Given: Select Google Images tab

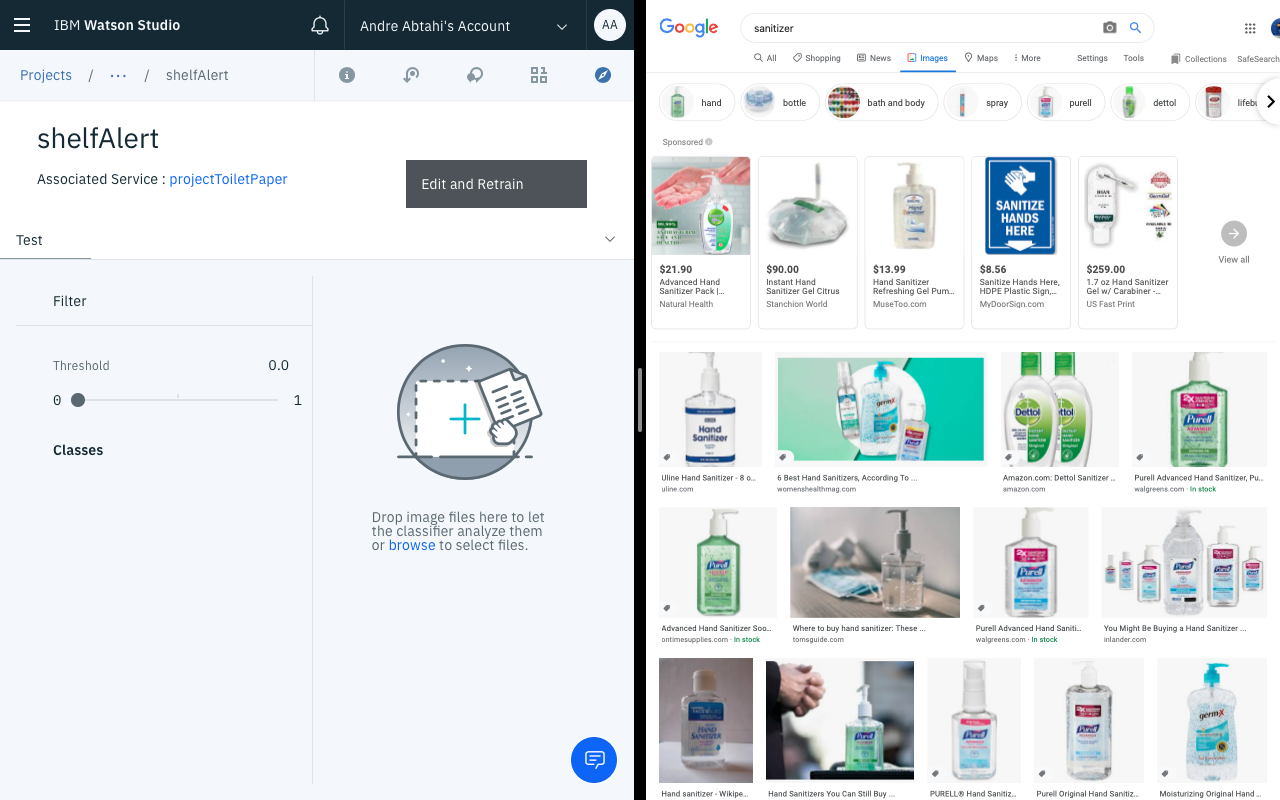Looking at the screenshot, I should [x=928, y=58].
